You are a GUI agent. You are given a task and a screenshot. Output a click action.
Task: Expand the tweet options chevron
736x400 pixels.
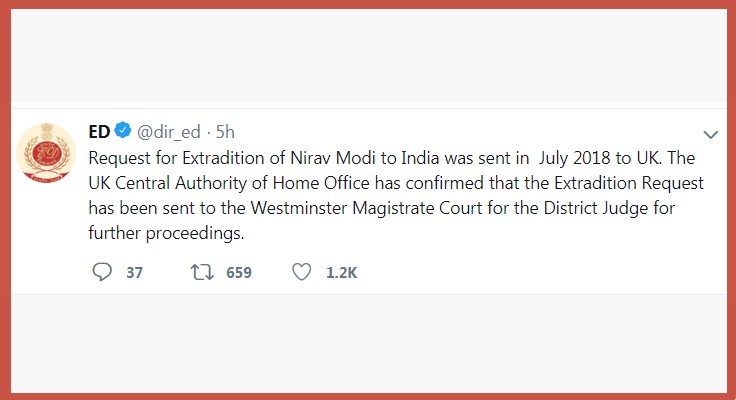(711, 134)
